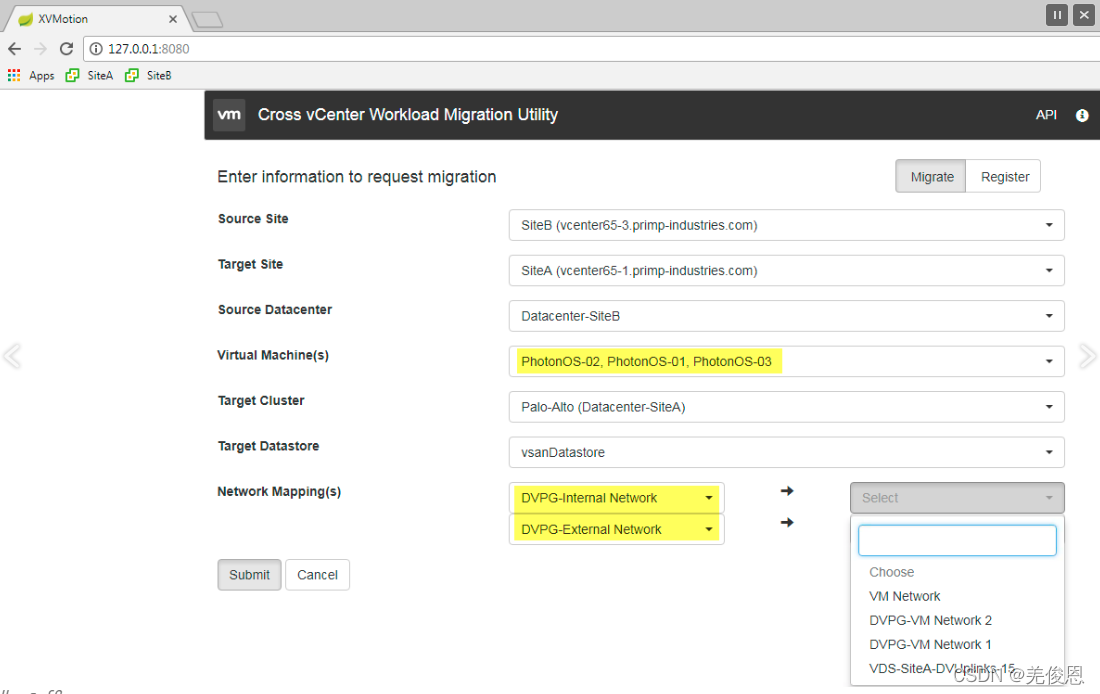The width and height of the screenshot is (1100, 694).
Task: Open the SiteA bookmark
Action: pos(89,75)
